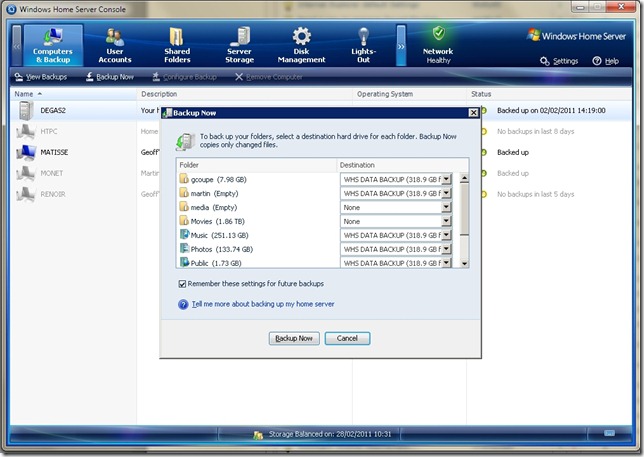Open the destination dropdown for media folder
This screenshot has width=644, height=457.
446,207
